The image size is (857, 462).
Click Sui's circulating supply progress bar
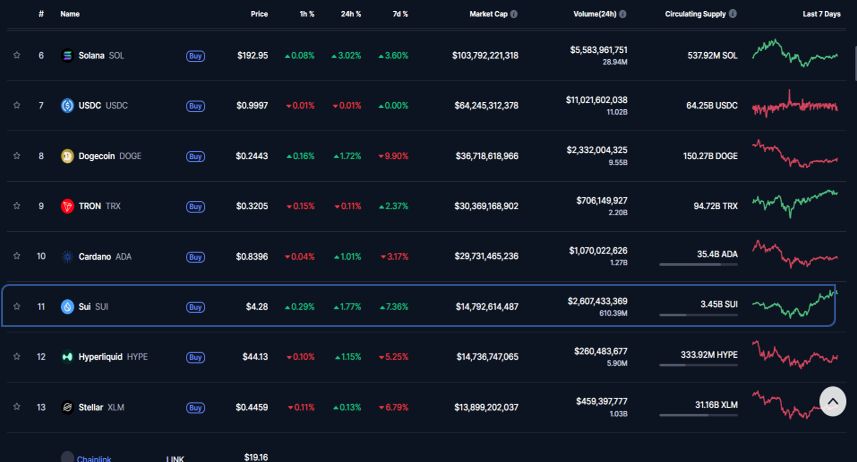tap(698, 315)
